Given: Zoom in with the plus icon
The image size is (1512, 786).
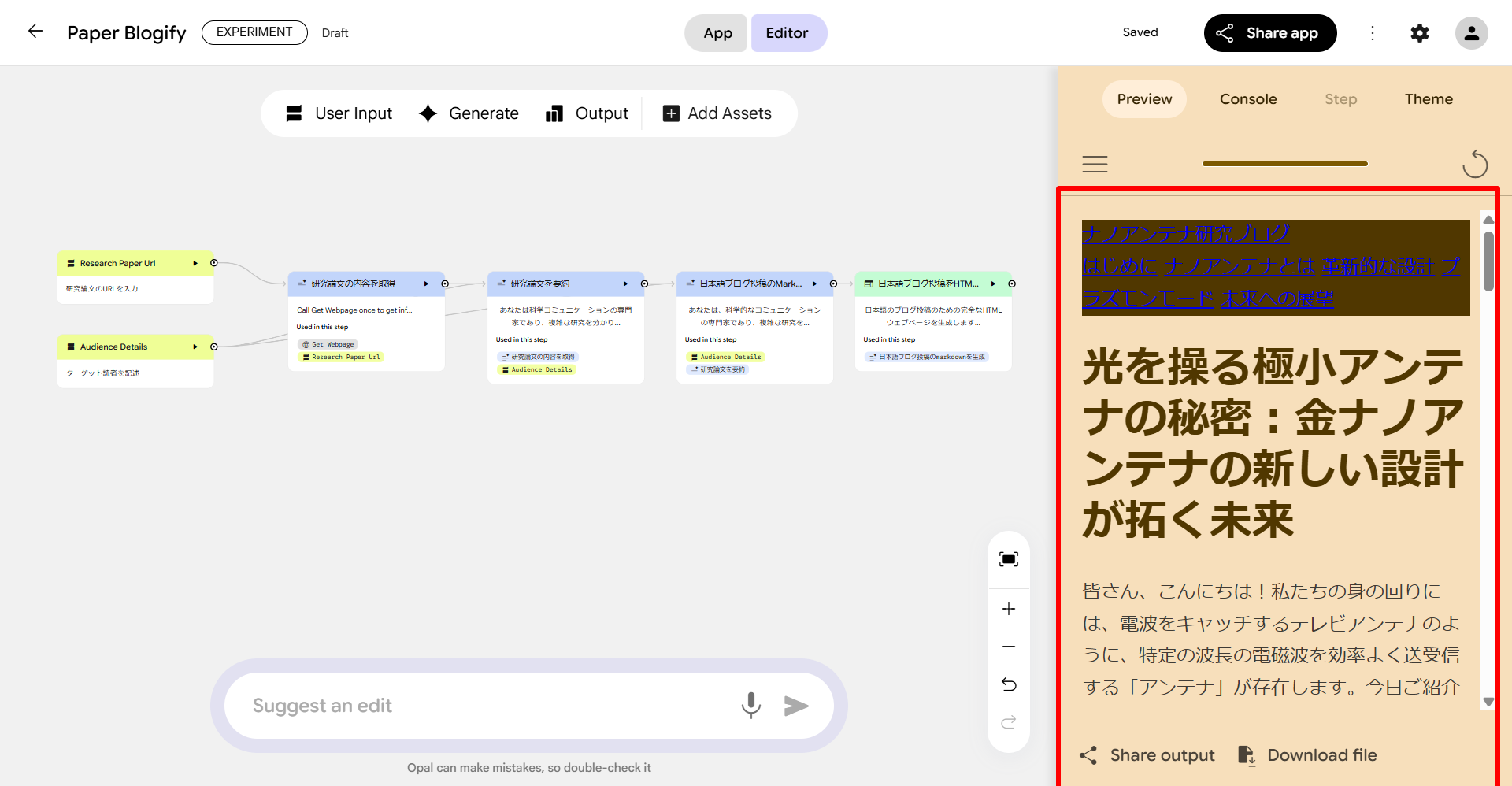Looking at the screenshot, I should (1008, 609).
